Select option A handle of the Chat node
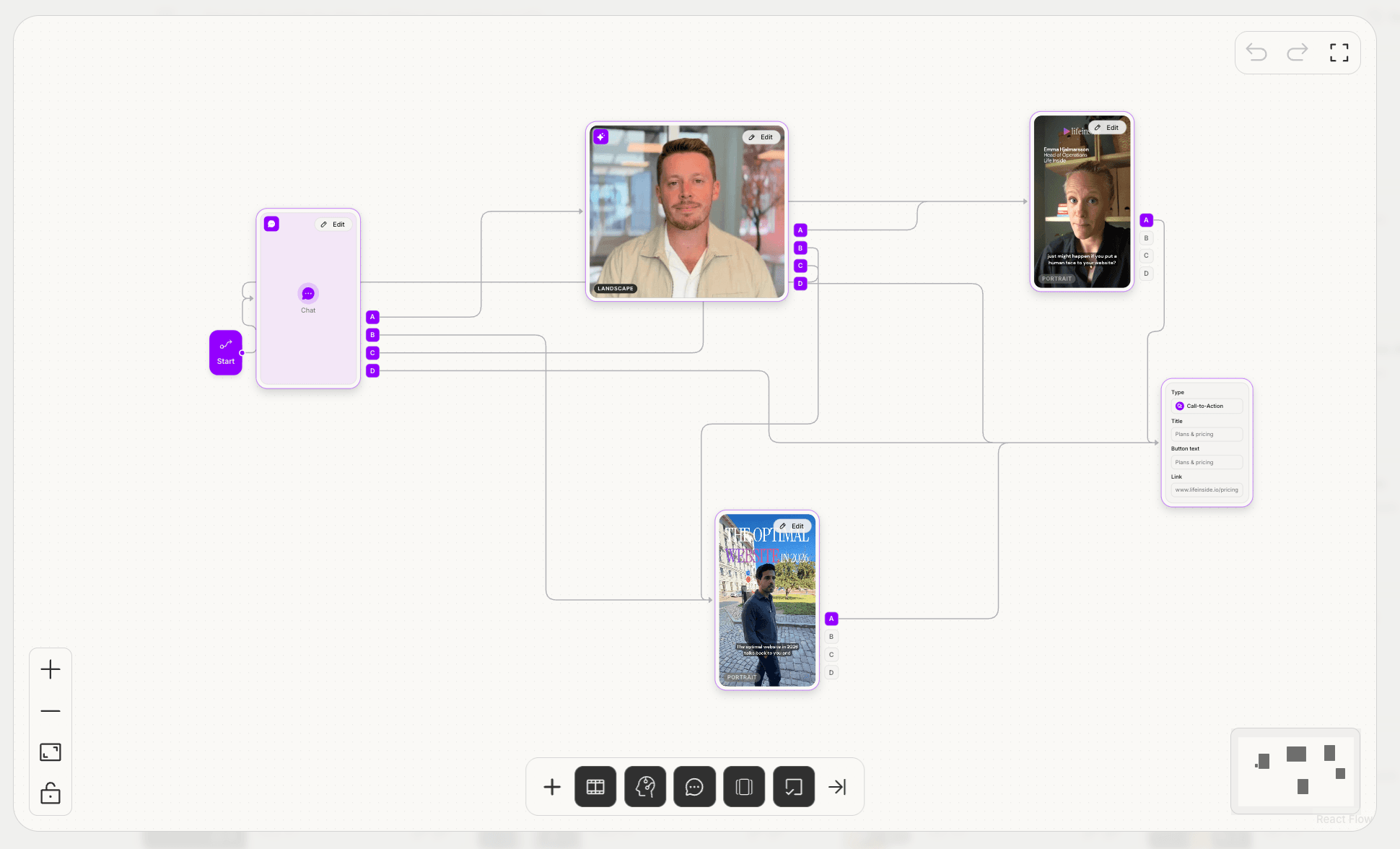Viewport: 1400px width, 849px height. click(372, 317)
